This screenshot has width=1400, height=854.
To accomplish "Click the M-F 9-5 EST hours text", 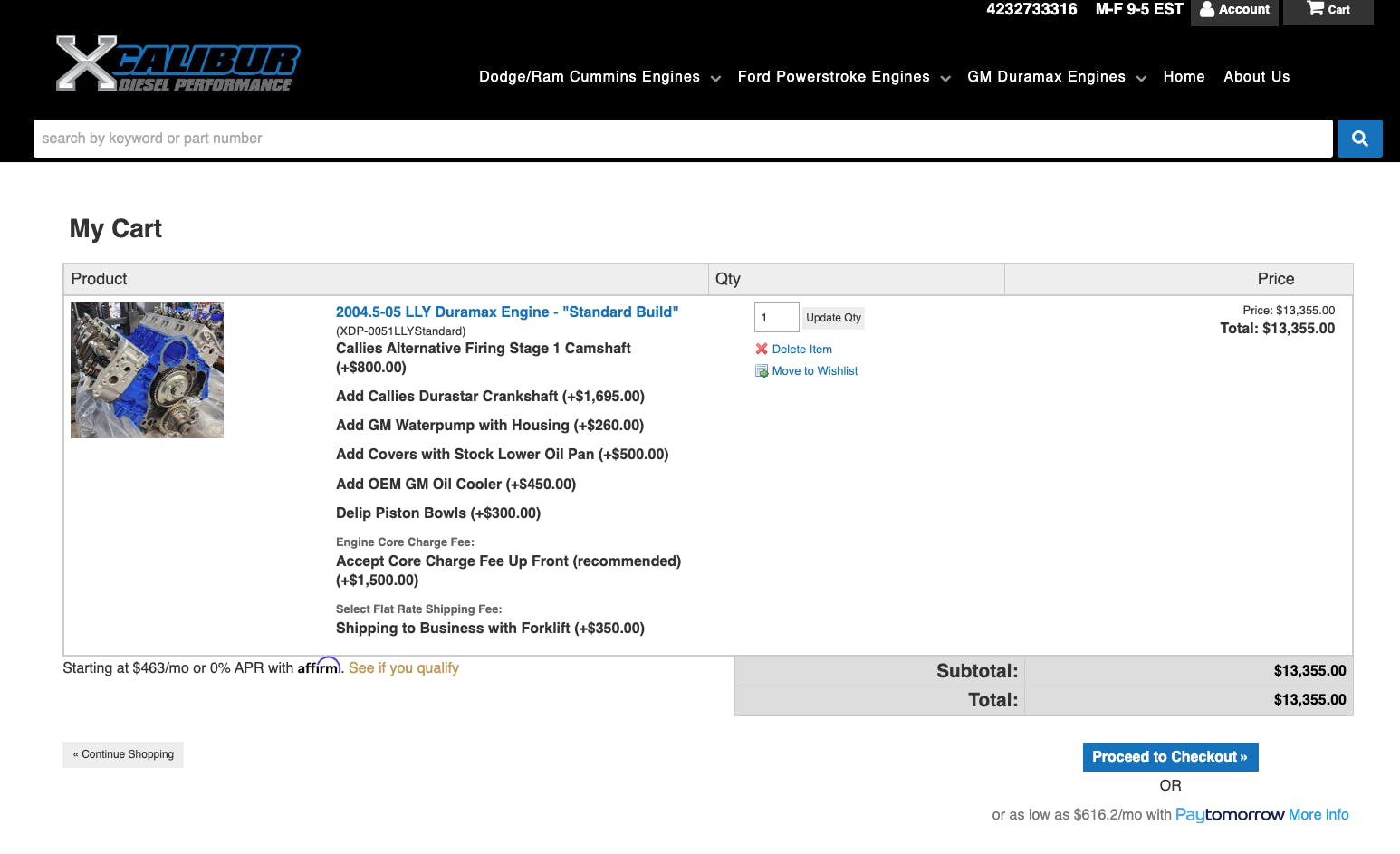I will tap(1139, 9).
